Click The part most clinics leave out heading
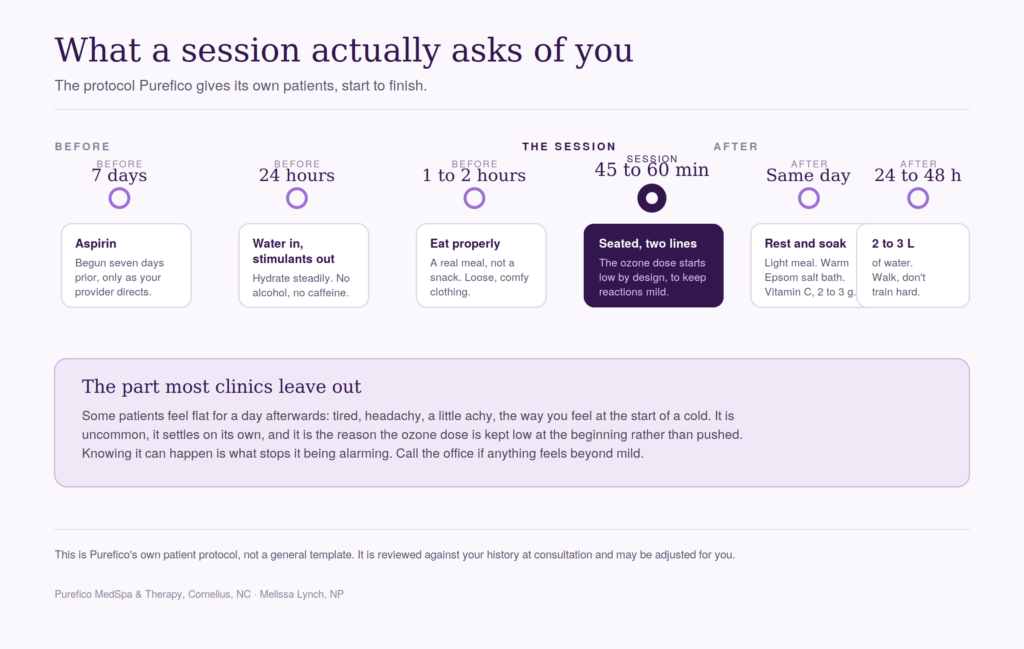 click(221, 387)
